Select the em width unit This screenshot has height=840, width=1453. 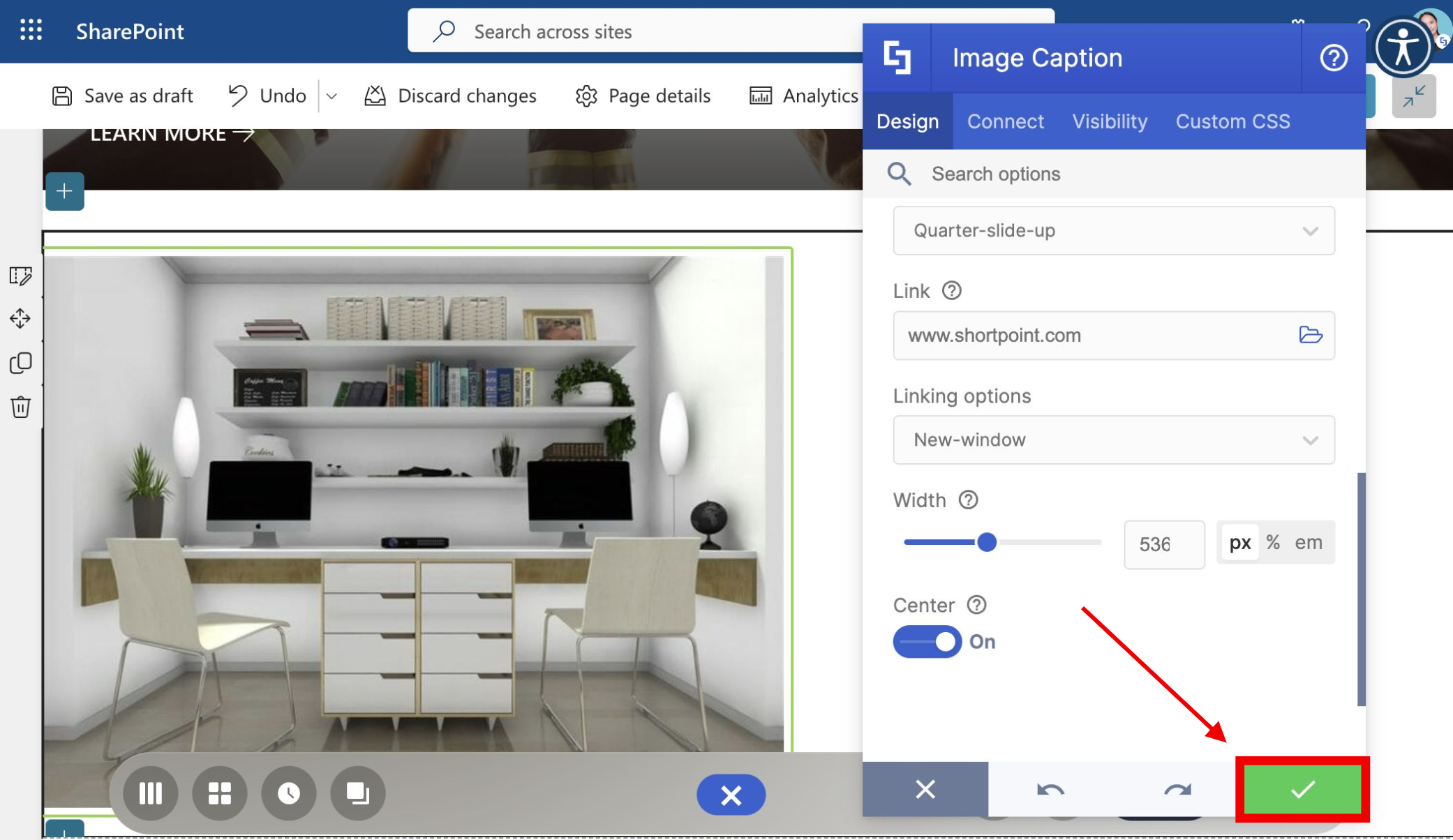click(1309, 543)
